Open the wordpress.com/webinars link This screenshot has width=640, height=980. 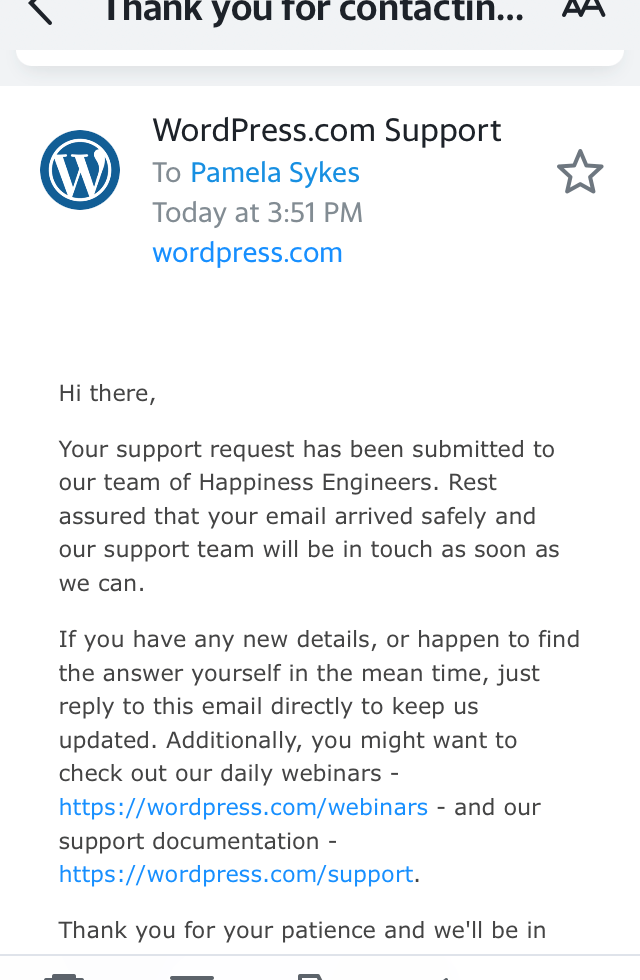point(243,807)
